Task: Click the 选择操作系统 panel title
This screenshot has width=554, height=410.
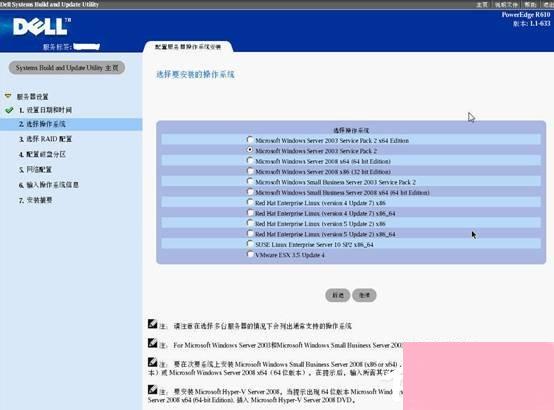Action: coord(351,130)
